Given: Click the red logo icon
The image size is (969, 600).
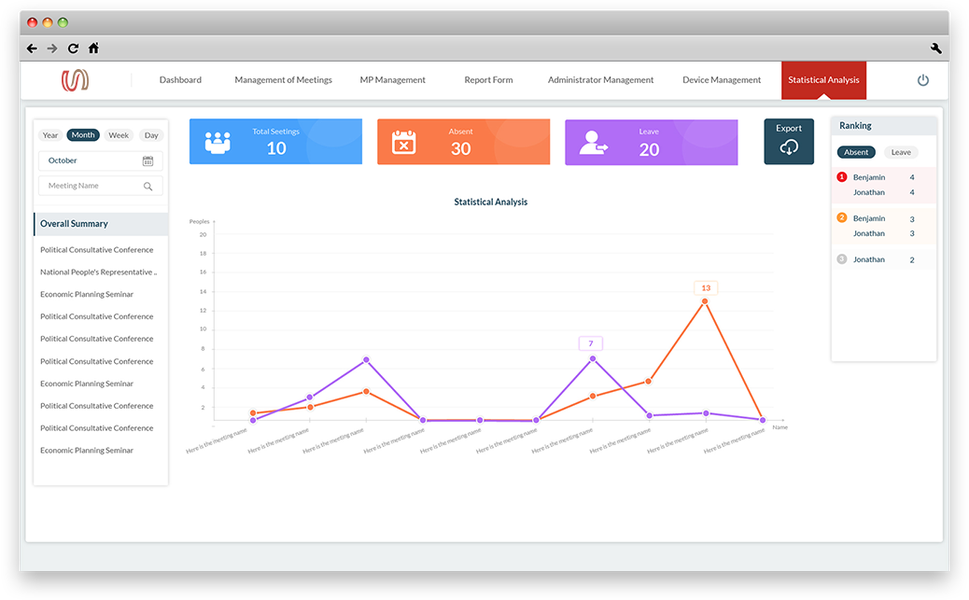Looking at the screenshot, I should click(75, 80).
